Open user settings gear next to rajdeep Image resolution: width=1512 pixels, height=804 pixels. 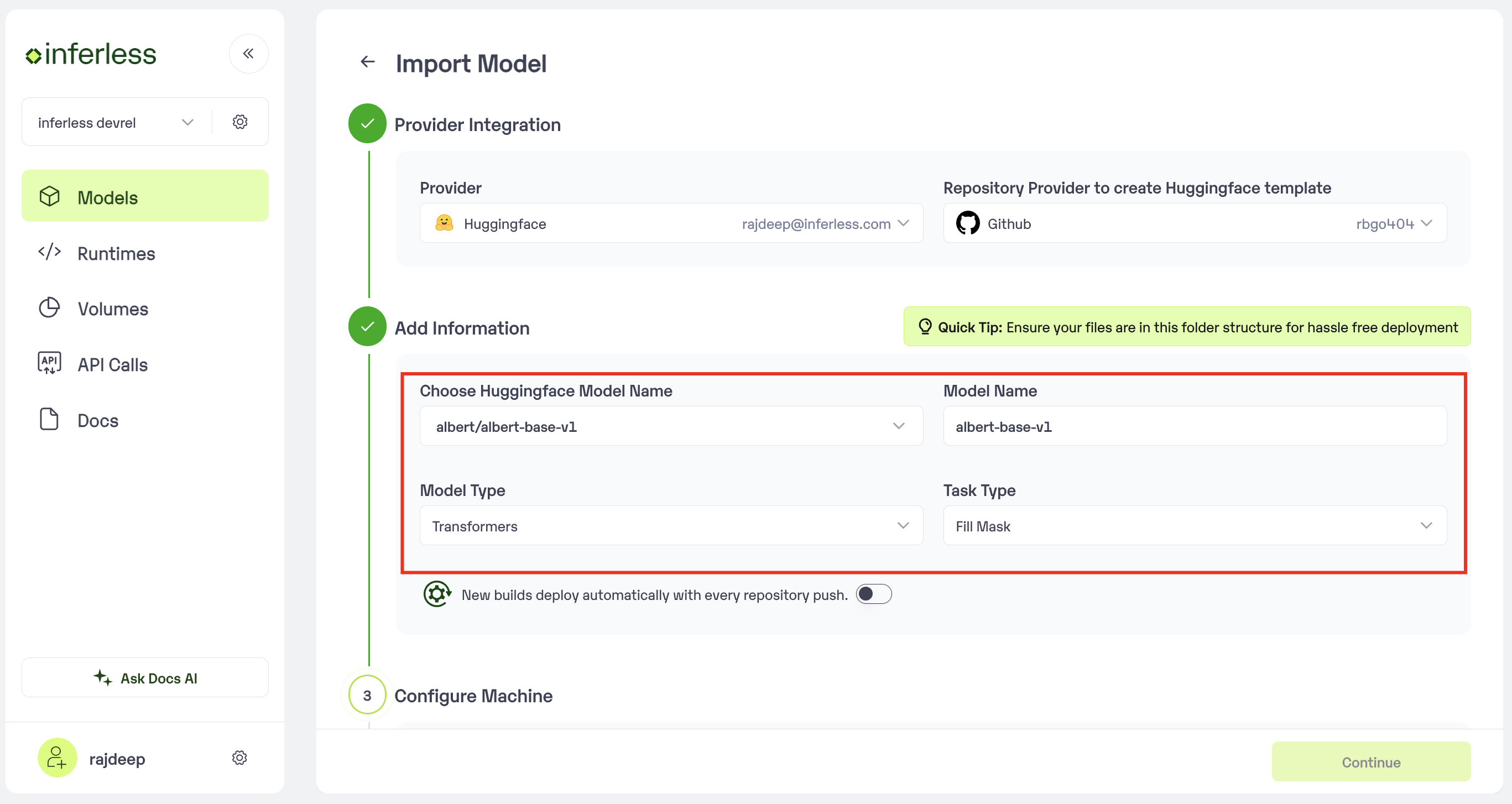(239, 758)
